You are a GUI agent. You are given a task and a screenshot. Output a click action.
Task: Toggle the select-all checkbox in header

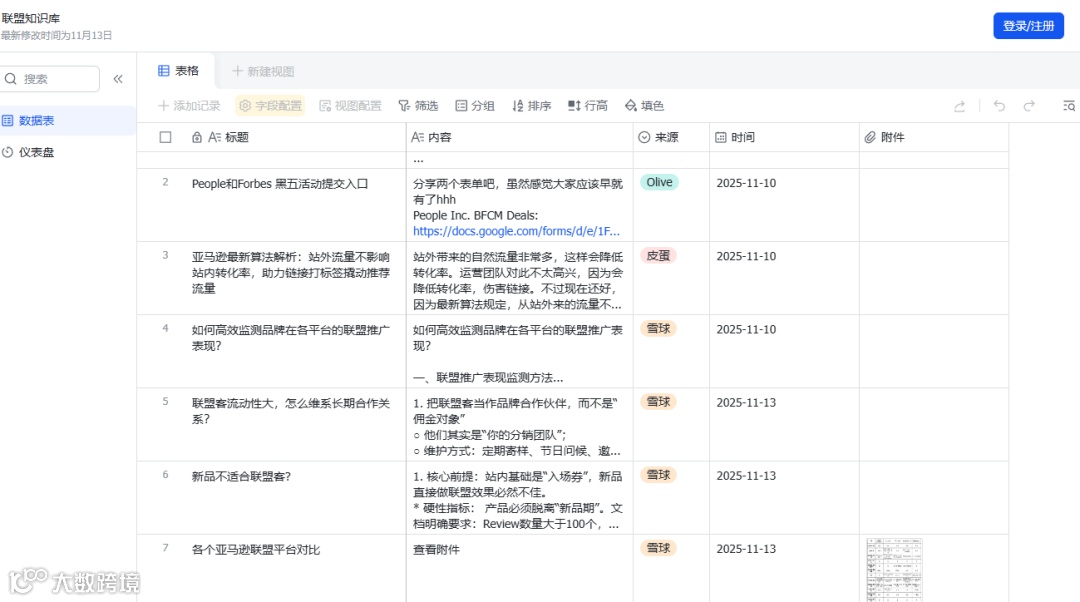[166, 137]
